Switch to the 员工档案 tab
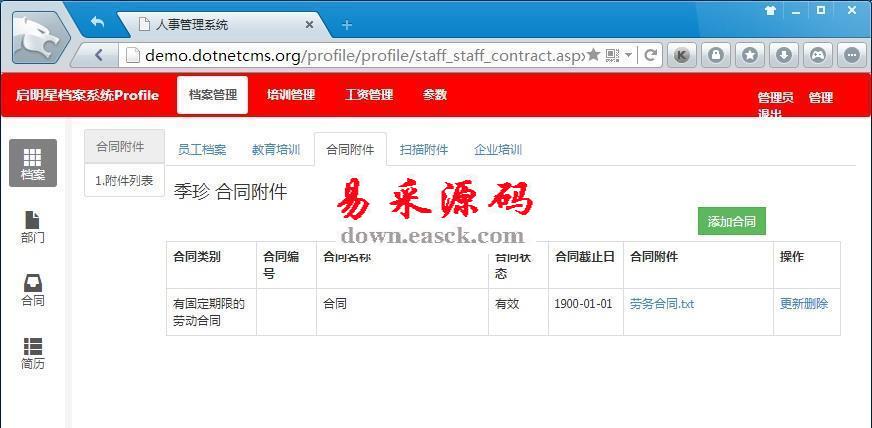 [201, 150]
